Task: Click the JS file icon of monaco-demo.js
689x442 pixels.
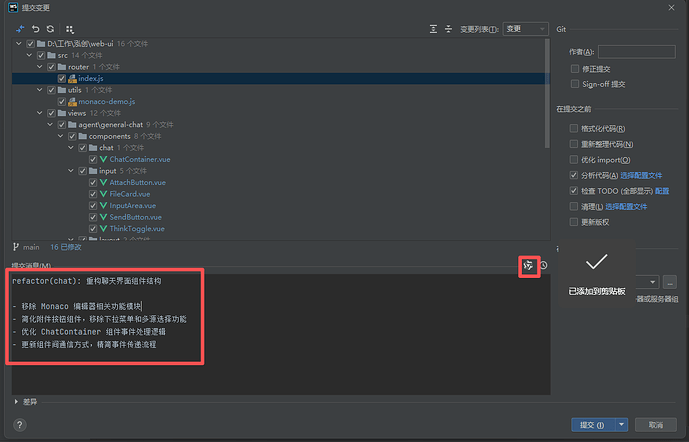Action: [x=73, y=101]
